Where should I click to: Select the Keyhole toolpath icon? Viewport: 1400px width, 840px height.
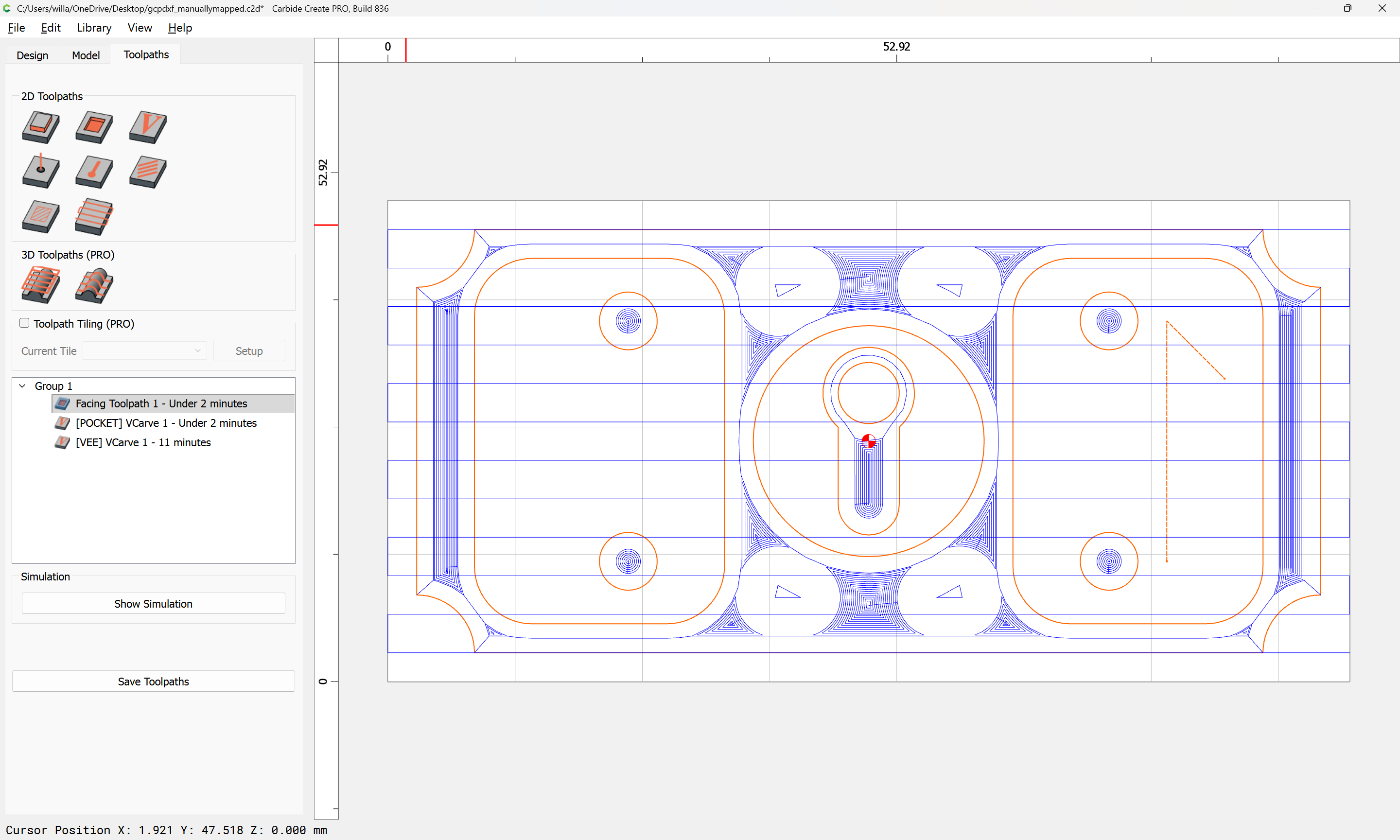(x=94, y=172)
